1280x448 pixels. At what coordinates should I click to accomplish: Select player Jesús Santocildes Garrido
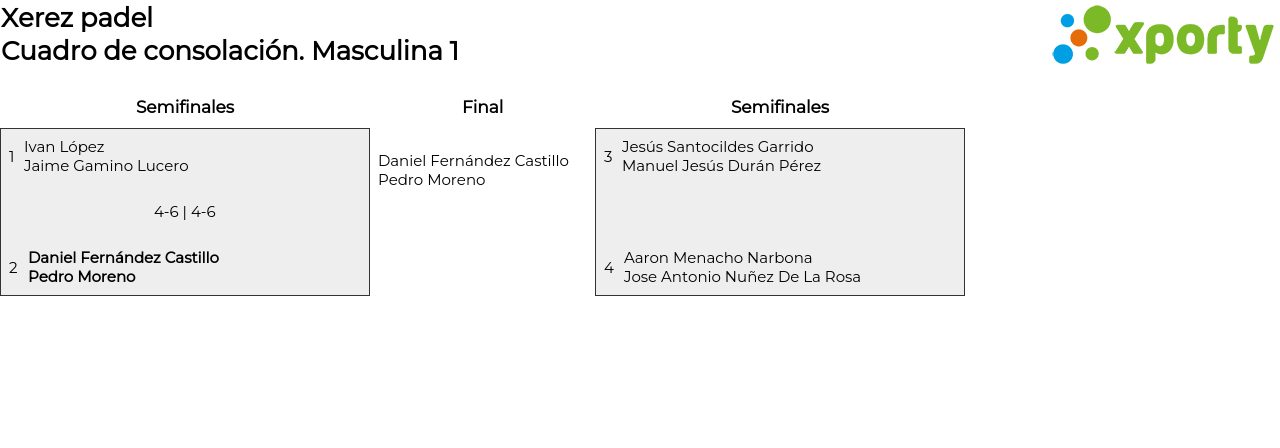(x=717, y=147)
